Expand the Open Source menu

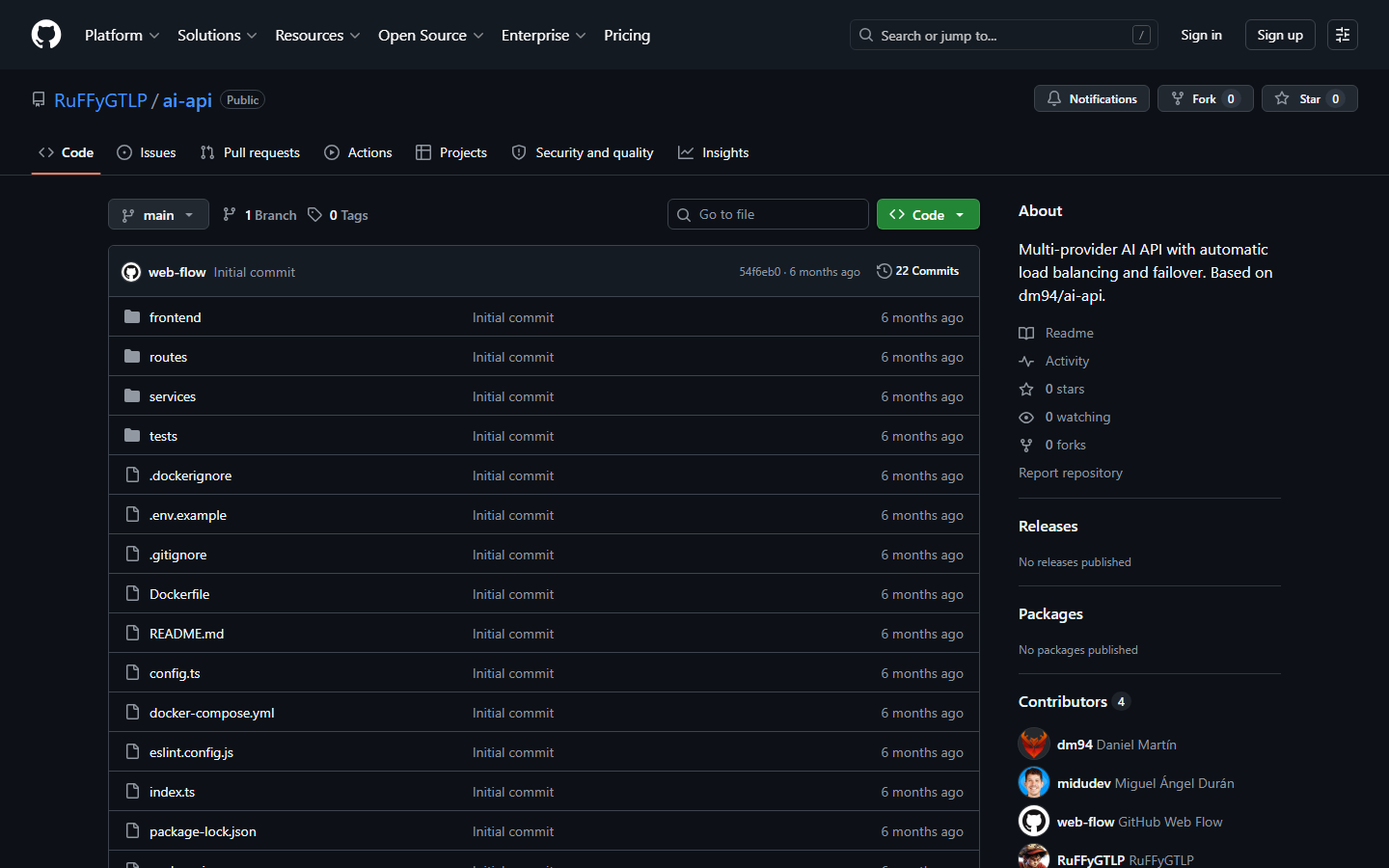pos(431,35)
